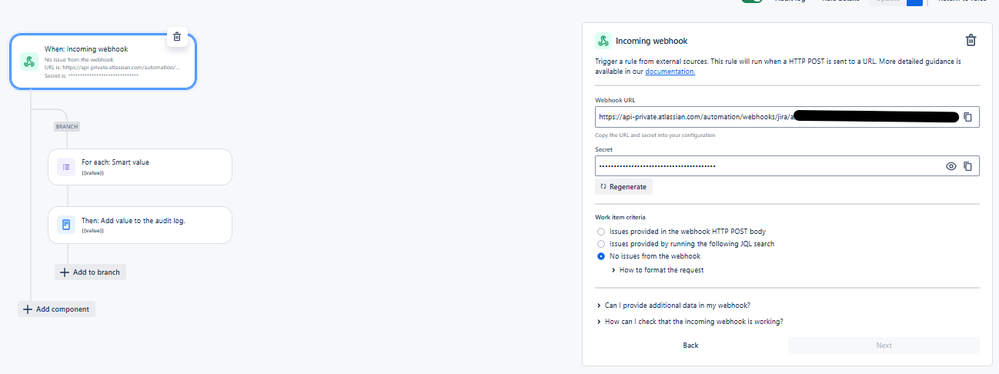
Task: Select No issues from the webhook
Action: click(x=601, y=256)
